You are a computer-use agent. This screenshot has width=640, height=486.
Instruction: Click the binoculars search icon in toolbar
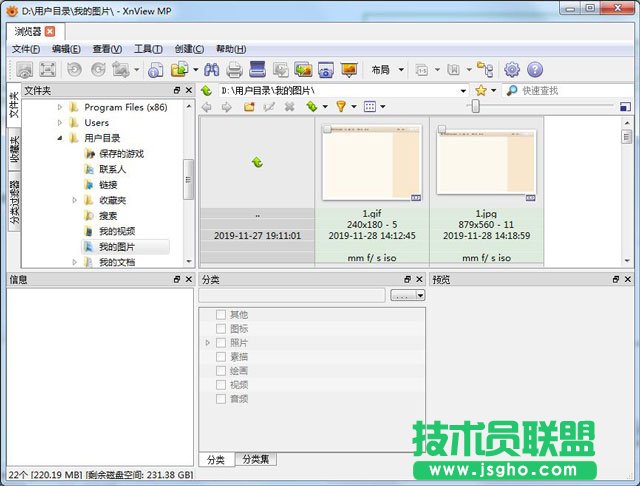211,70
